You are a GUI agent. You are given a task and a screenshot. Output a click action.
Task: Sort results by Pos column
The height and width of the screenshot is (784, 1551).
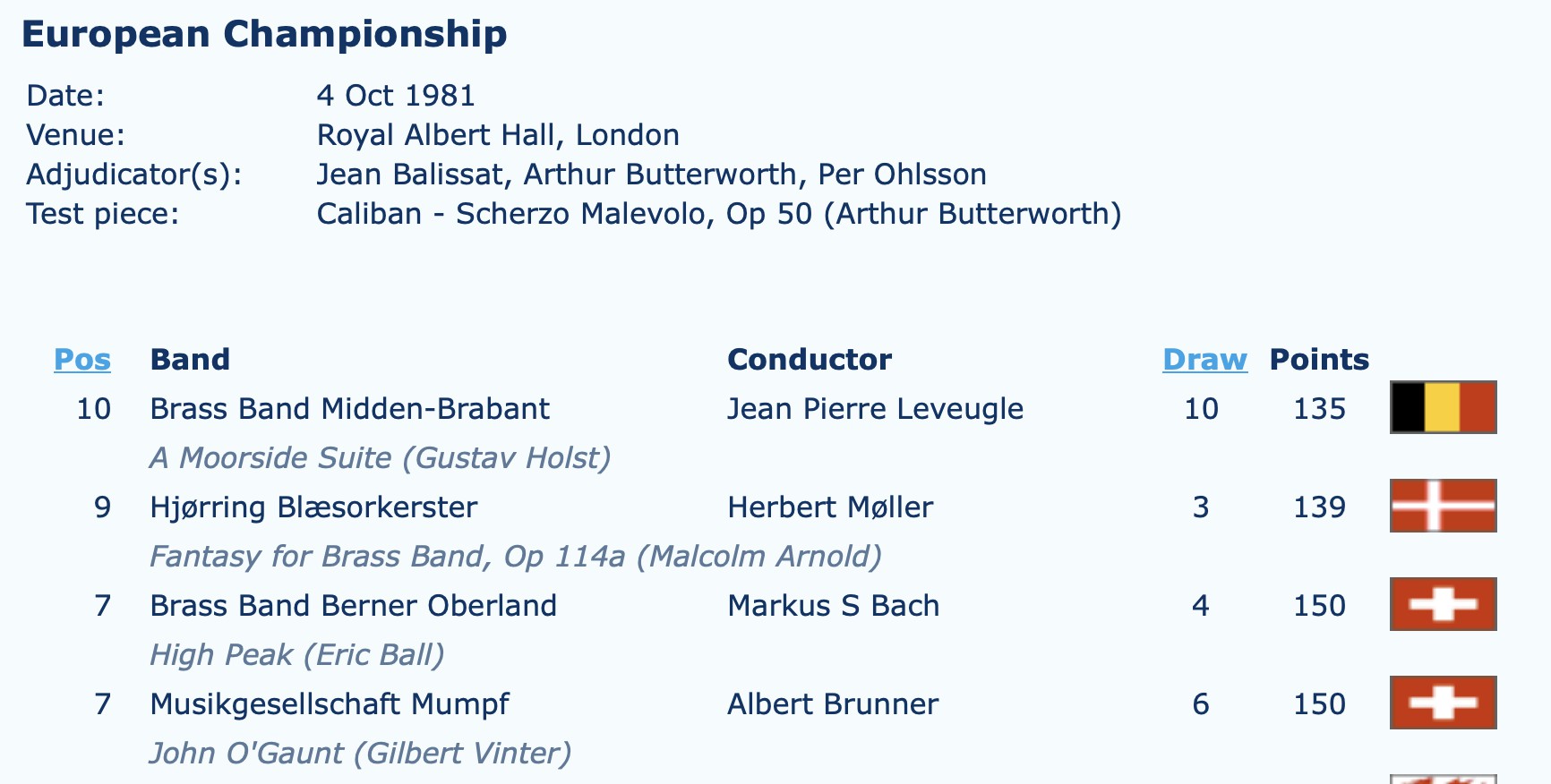click(82, 359)
